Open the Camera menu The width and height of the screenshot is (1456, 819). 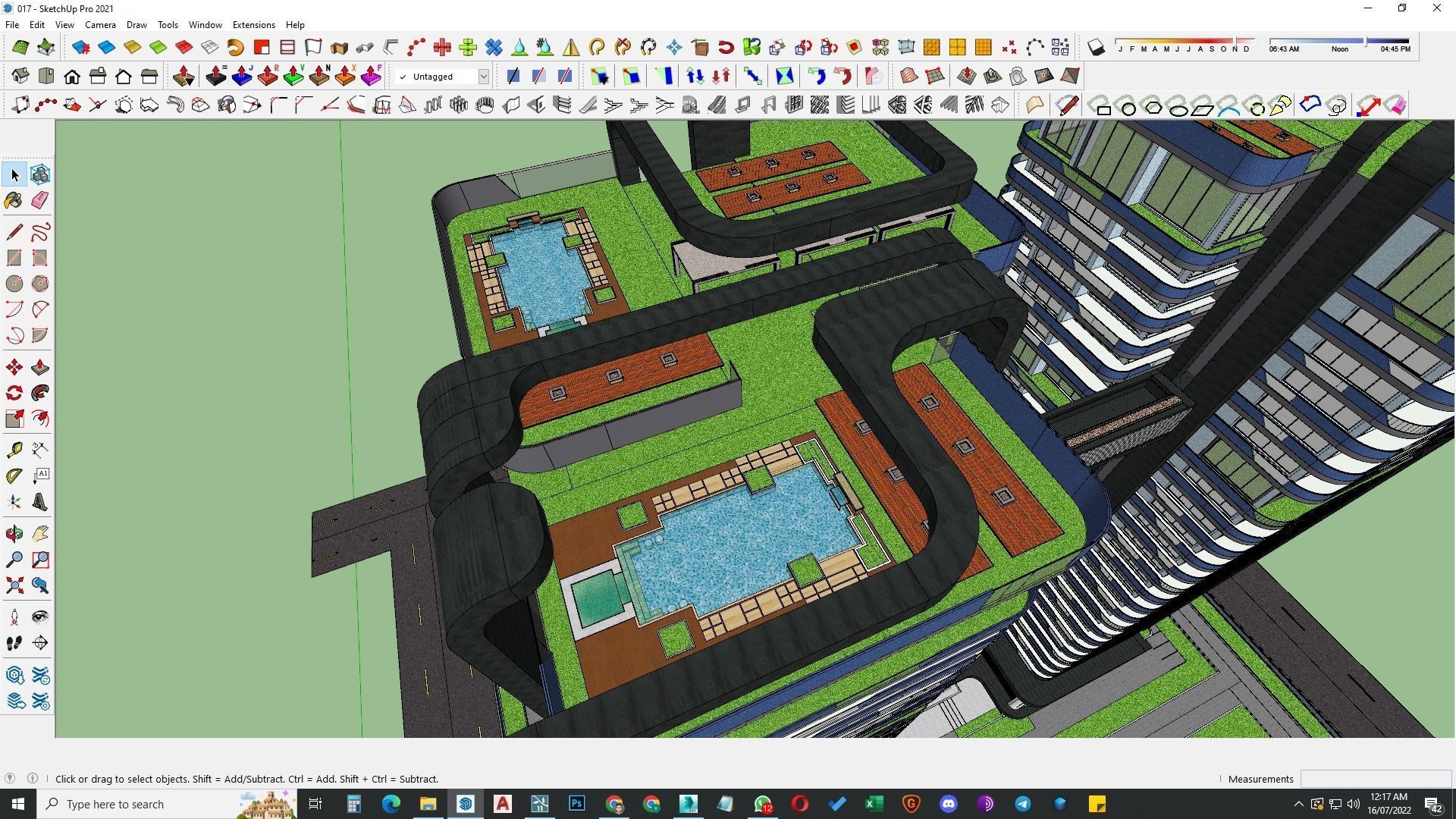(x=100, y=25)
